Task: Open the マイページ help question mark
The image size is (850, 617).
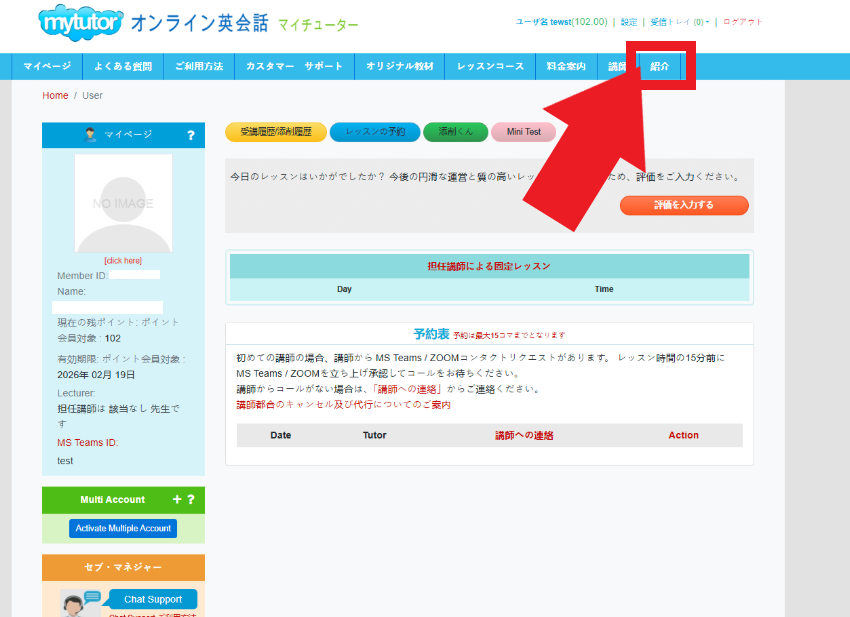Action: coord(191,135)
